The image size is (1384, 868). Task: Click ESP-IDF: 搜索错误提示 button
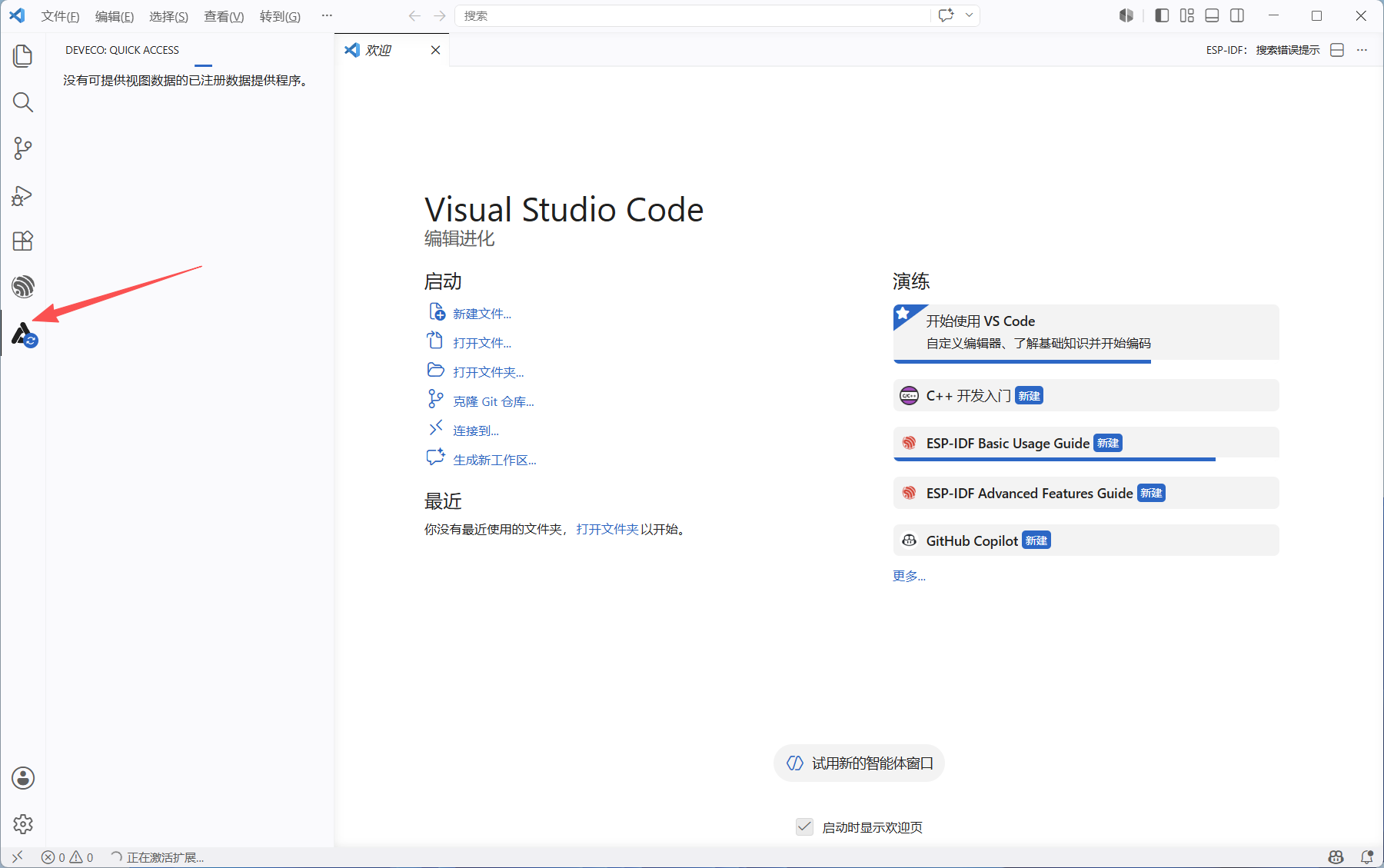1263,50
